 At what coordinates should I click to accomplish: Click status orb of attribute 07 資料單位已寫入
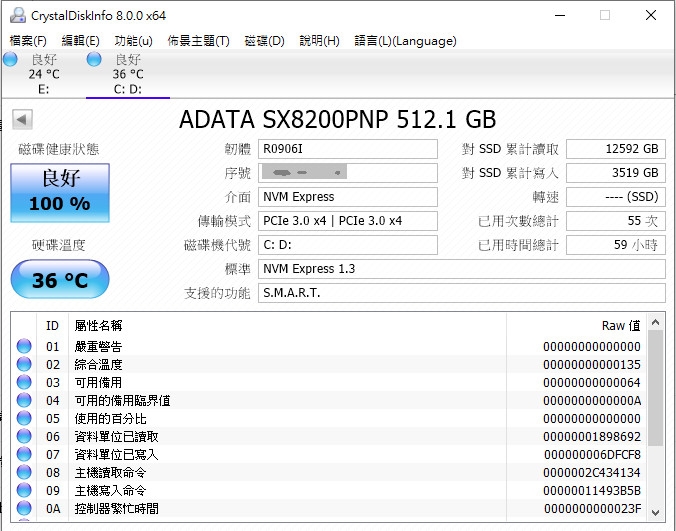click(24, 454)
